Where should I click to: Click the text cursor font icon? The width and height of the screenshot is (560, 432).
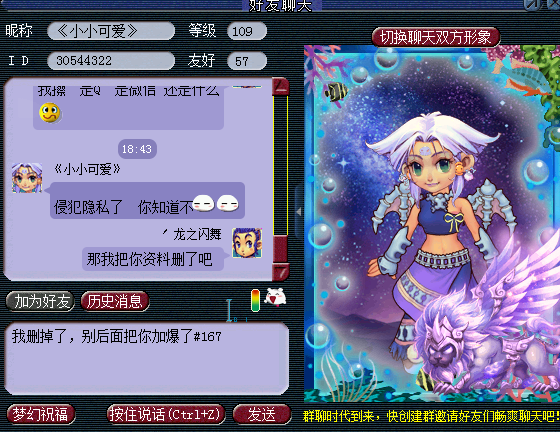click(x=229, y=310)
